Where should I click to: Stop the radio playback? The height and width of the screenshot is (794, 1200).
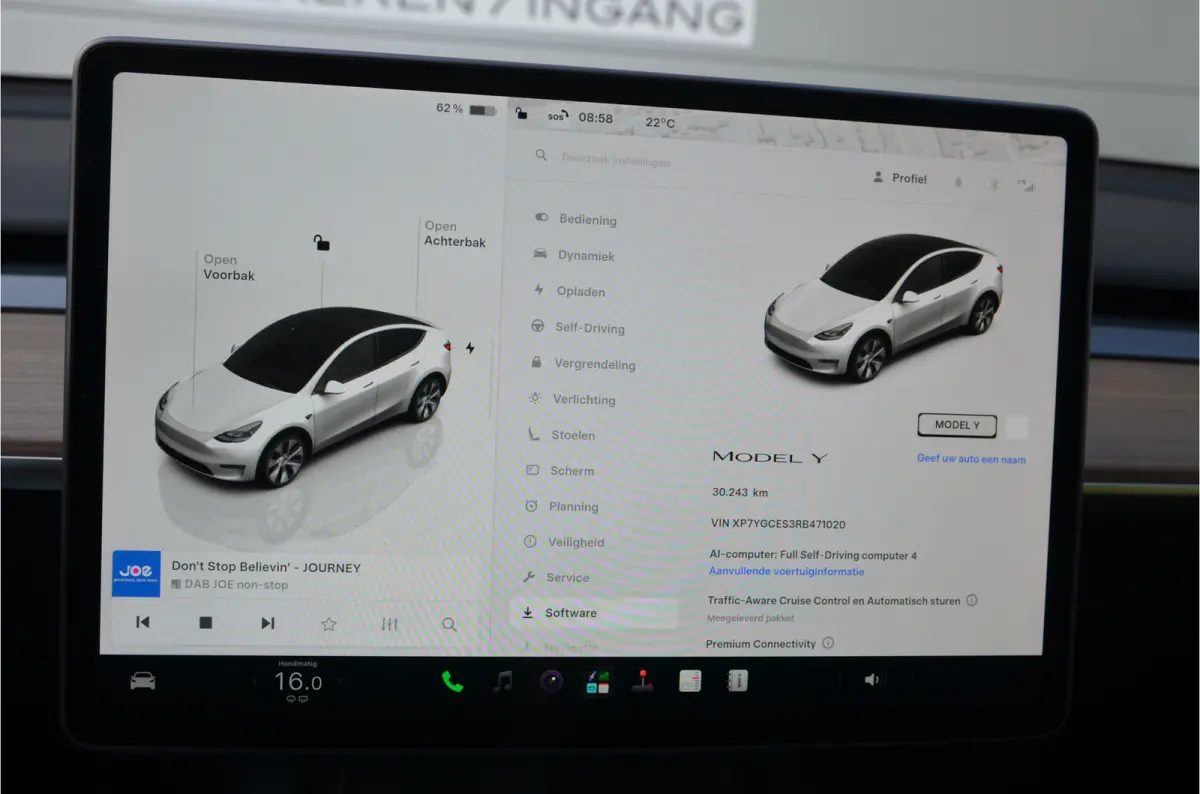pos(206,623)
